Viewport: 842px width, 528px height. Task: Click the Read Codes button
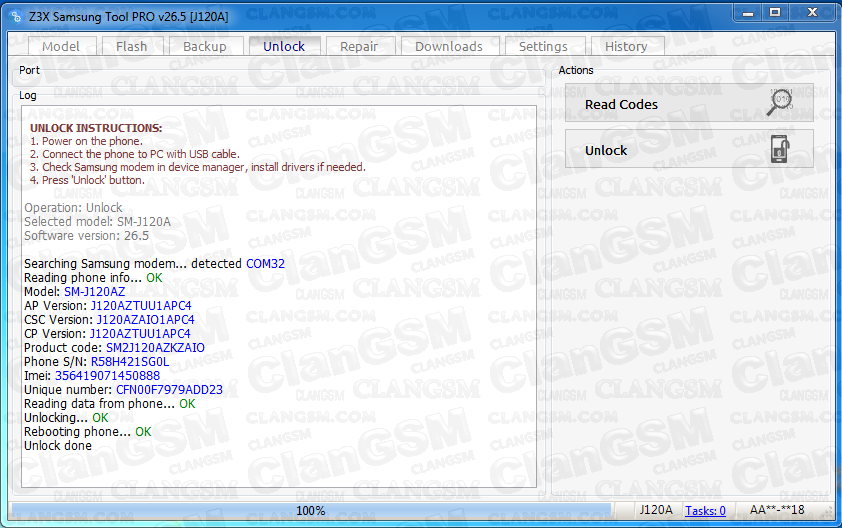tap(689, 103)
